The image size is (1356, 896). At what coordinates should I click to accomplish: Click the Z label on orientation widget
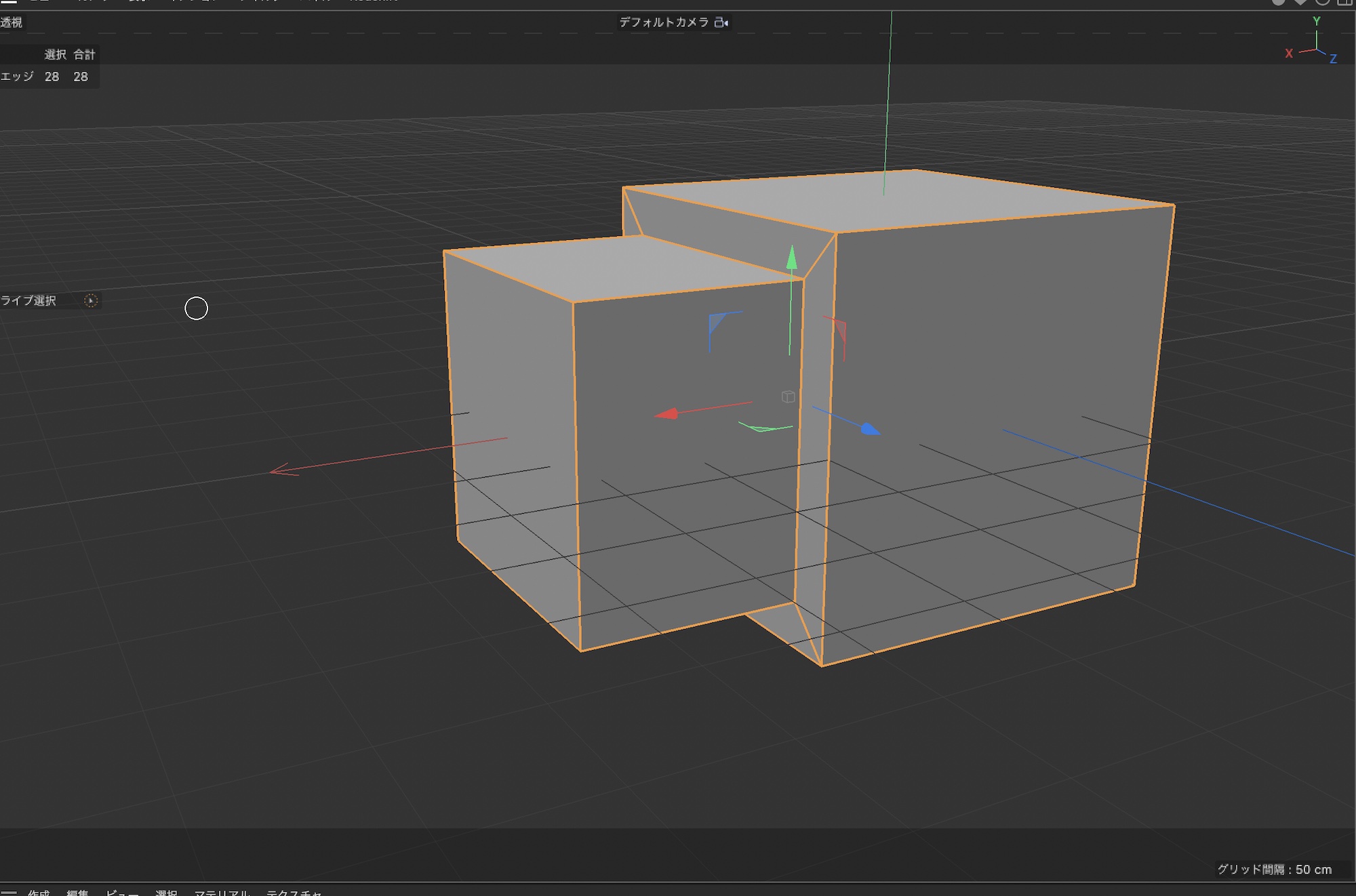[1333, 59]
